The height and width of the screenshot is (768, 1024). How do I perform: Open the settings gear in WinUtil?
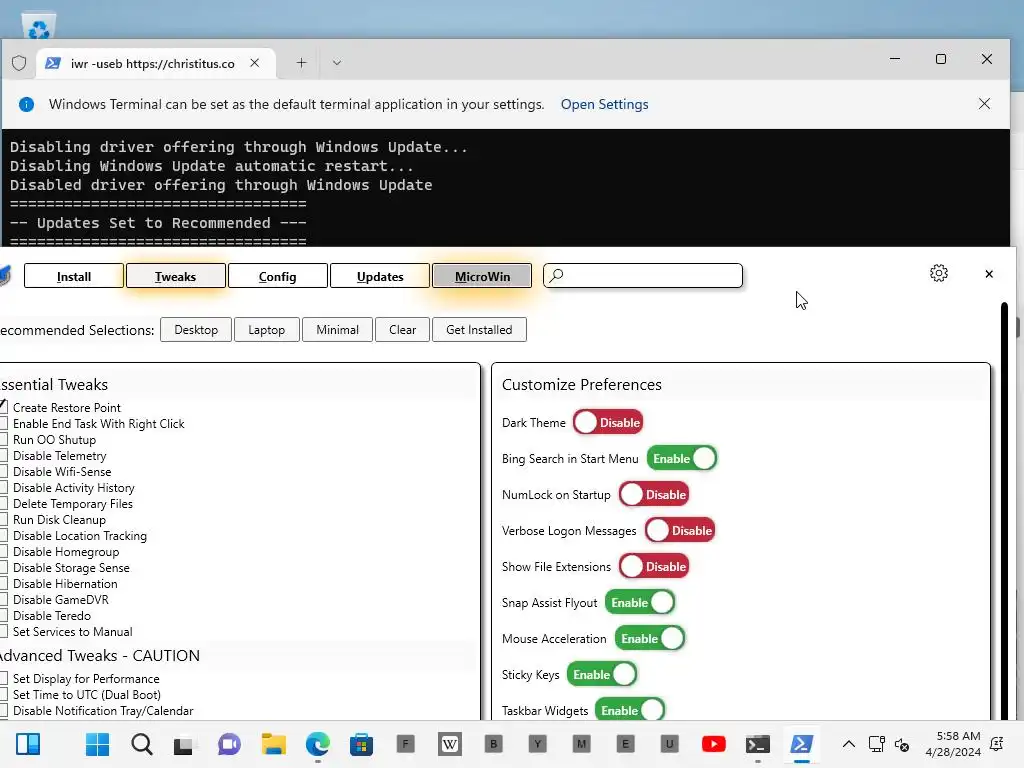pos(938,273)
